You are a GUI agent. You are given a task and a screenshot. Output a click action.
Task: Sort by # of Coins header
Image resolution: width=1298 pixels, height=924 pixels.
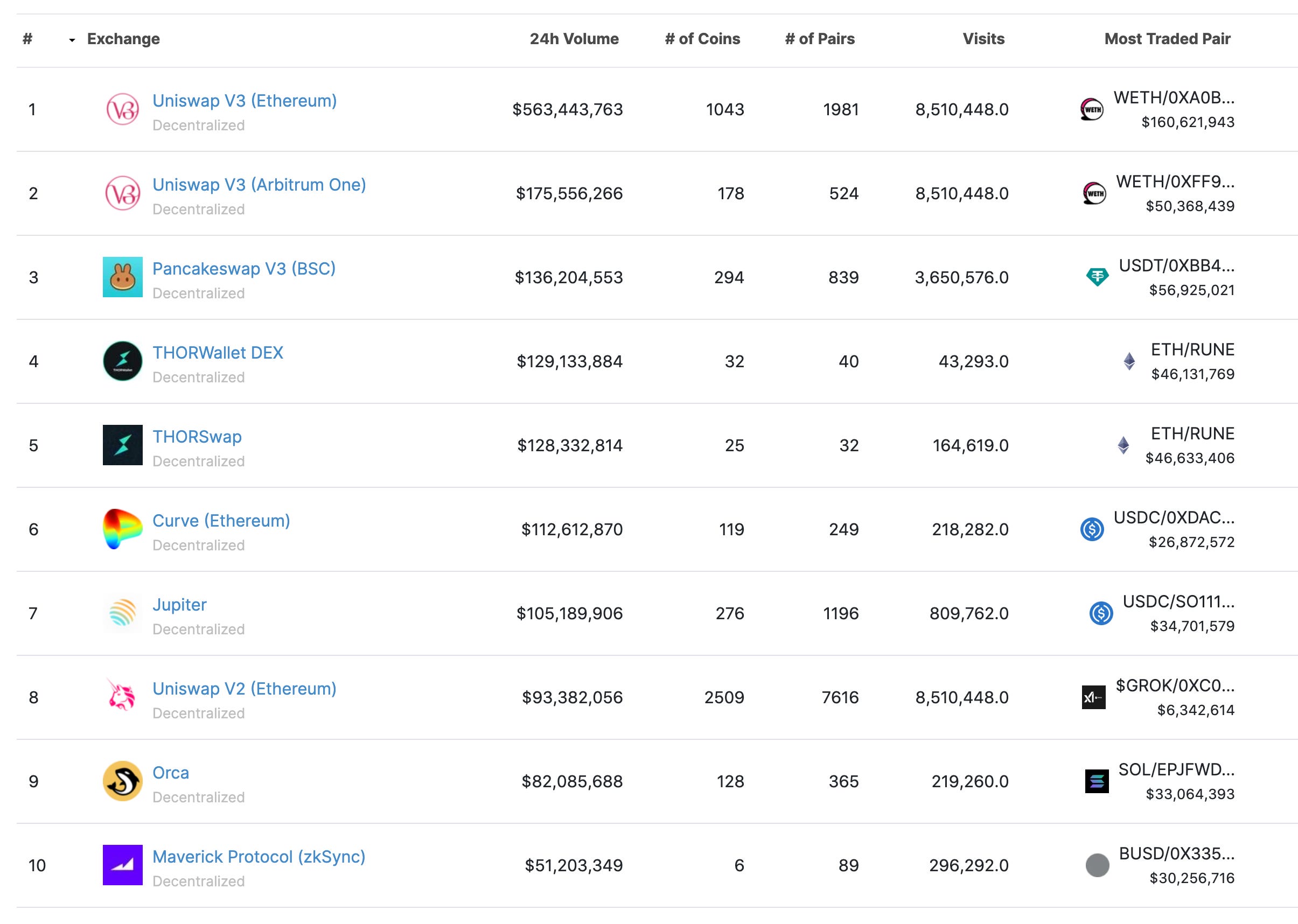pos(702,39)
